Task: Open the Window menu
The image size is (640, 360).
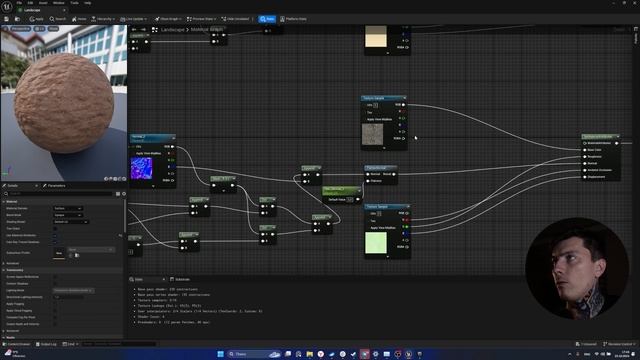Action: tap(58, 3)
